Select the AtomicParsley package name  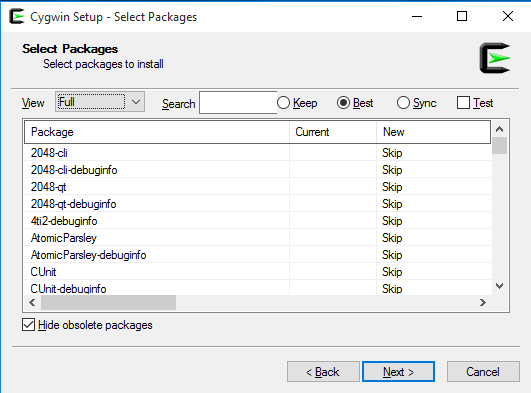[x=64, y=238]
